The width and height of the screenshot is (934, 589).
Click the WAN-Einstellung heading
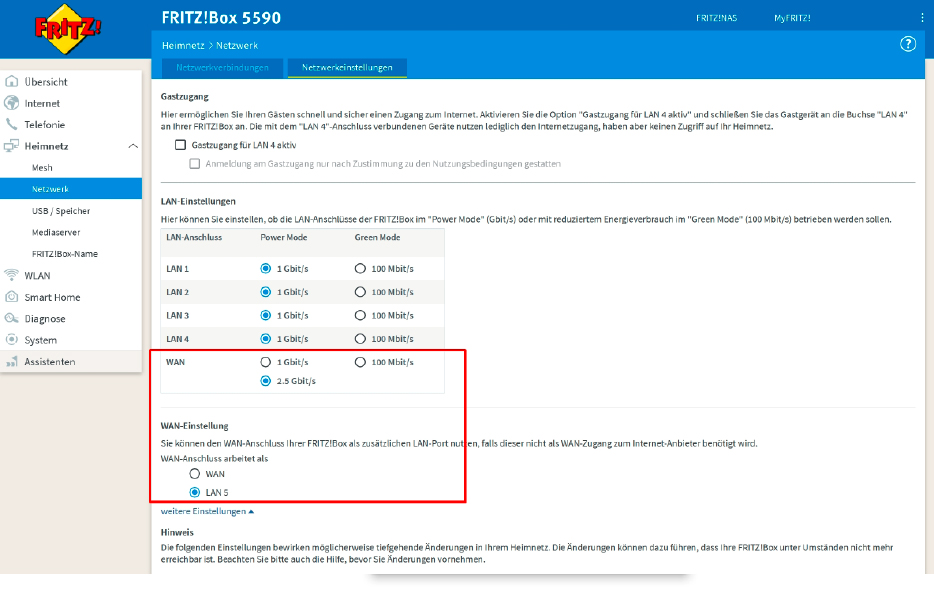(194, 426)
